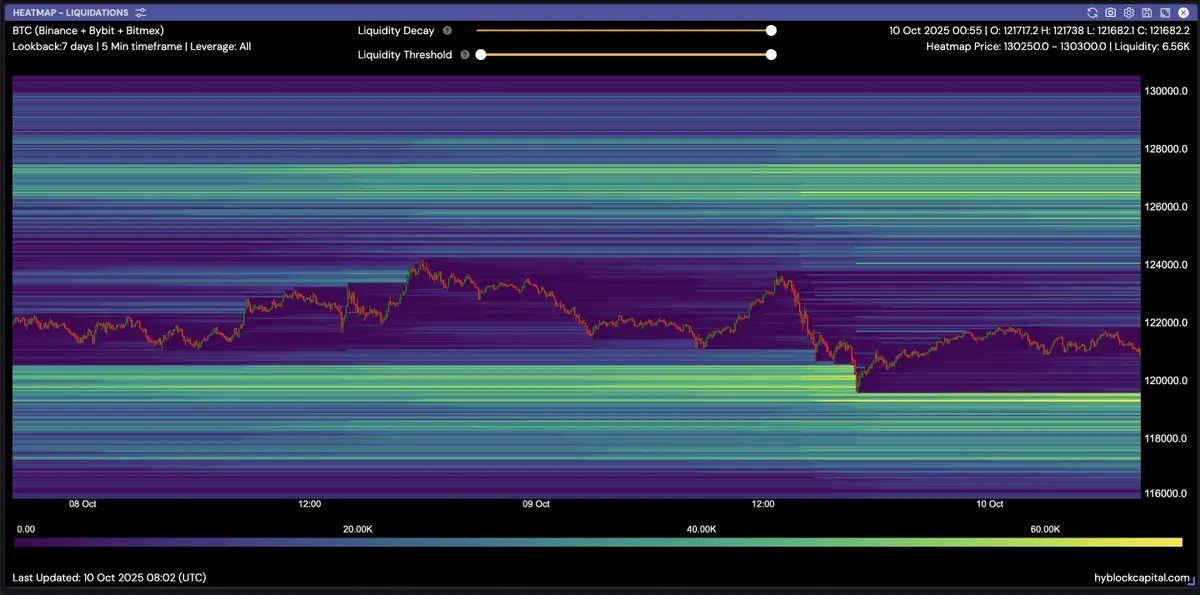Click the 40.00K mark on color legend
1200x595 pixels.
pos(701,528)
